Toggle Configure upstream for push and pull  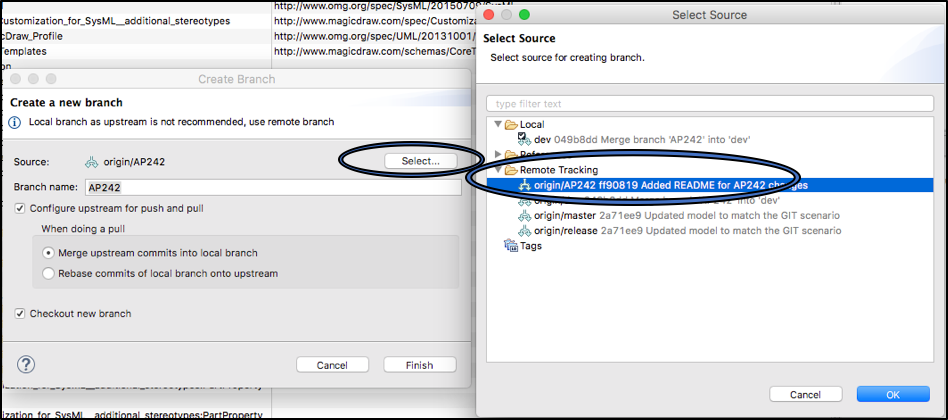pos(21,208)
